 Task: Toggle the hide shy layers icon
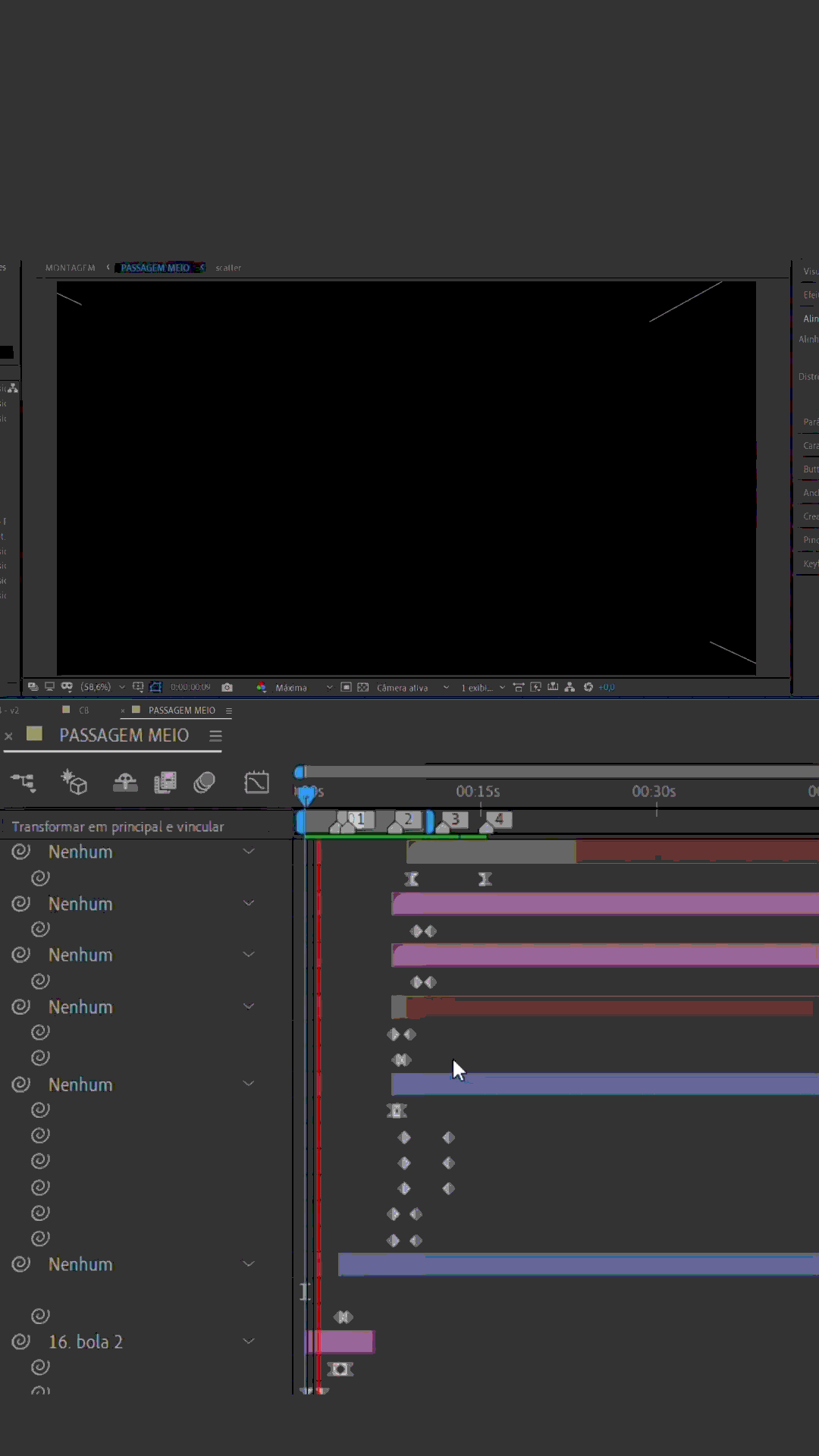pos(125,782)
